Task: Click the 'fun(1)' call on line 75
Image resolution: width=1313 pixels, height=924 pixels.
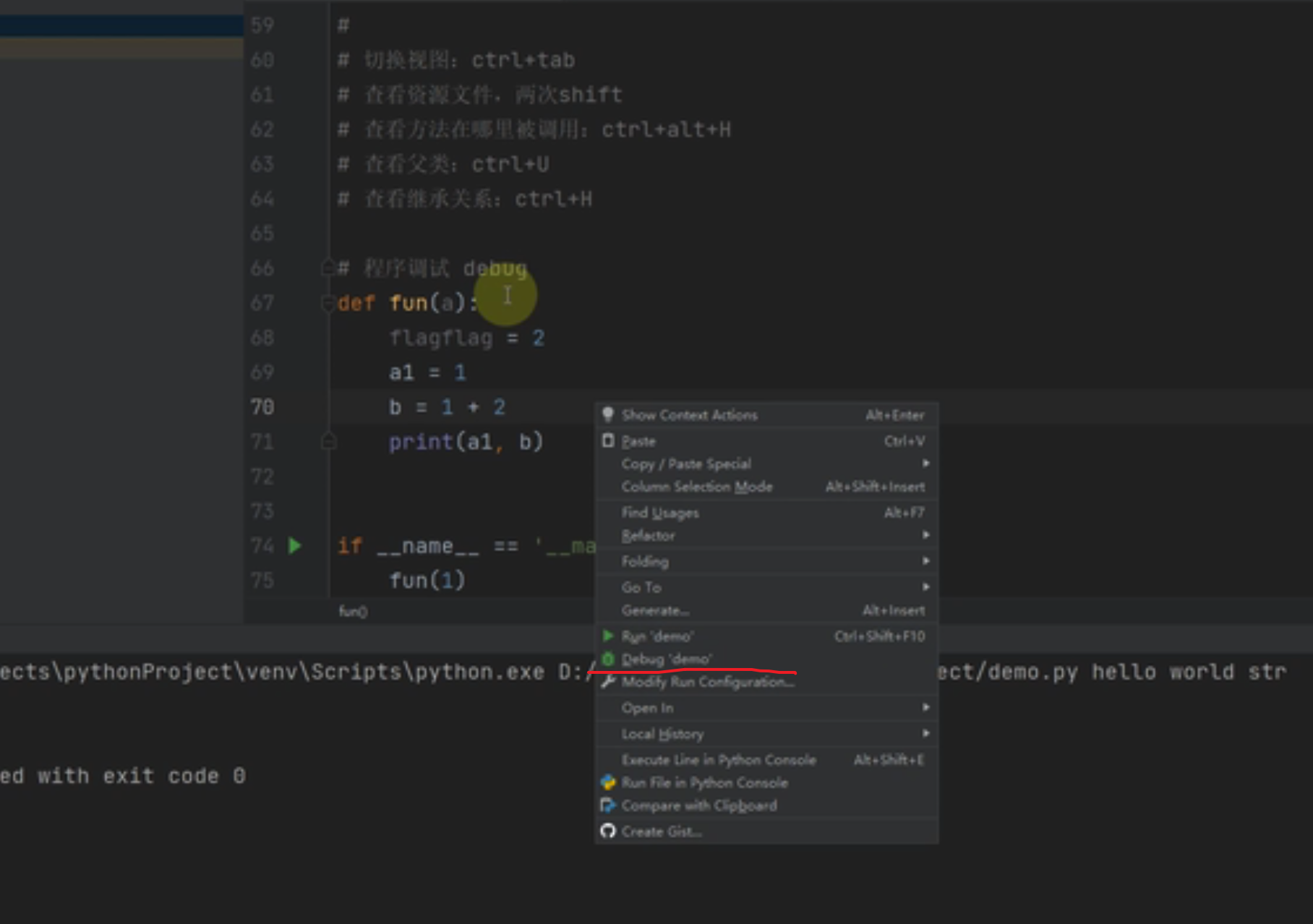Action: point(427,581)
